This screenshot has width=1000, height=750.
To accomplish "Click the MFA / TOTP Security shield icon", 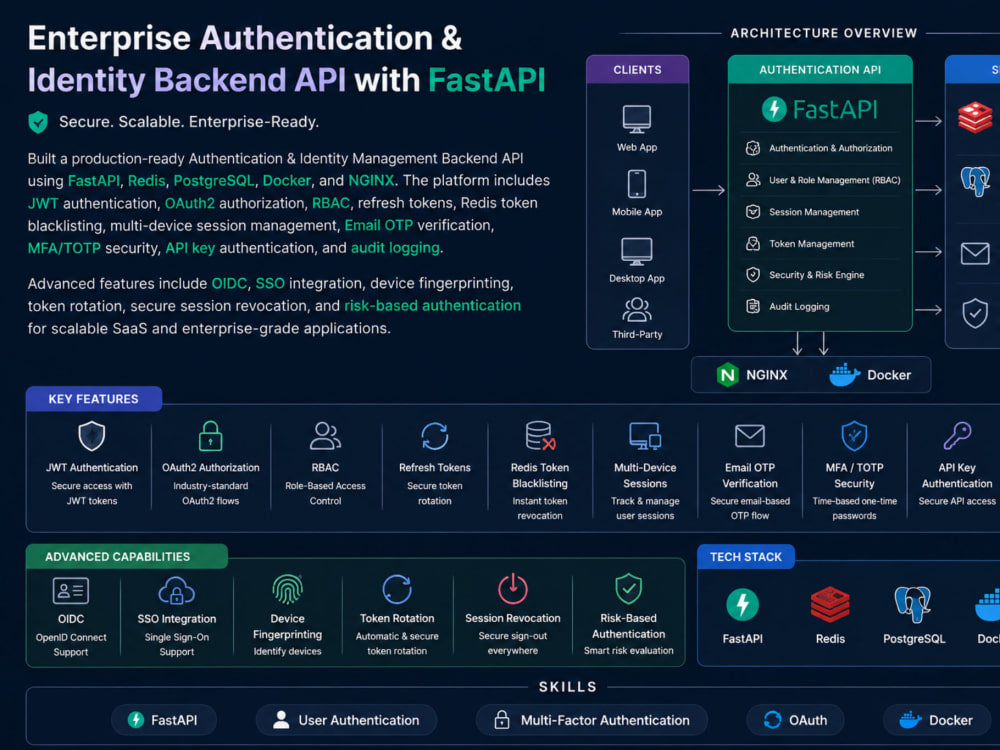I will click(855, 436).
